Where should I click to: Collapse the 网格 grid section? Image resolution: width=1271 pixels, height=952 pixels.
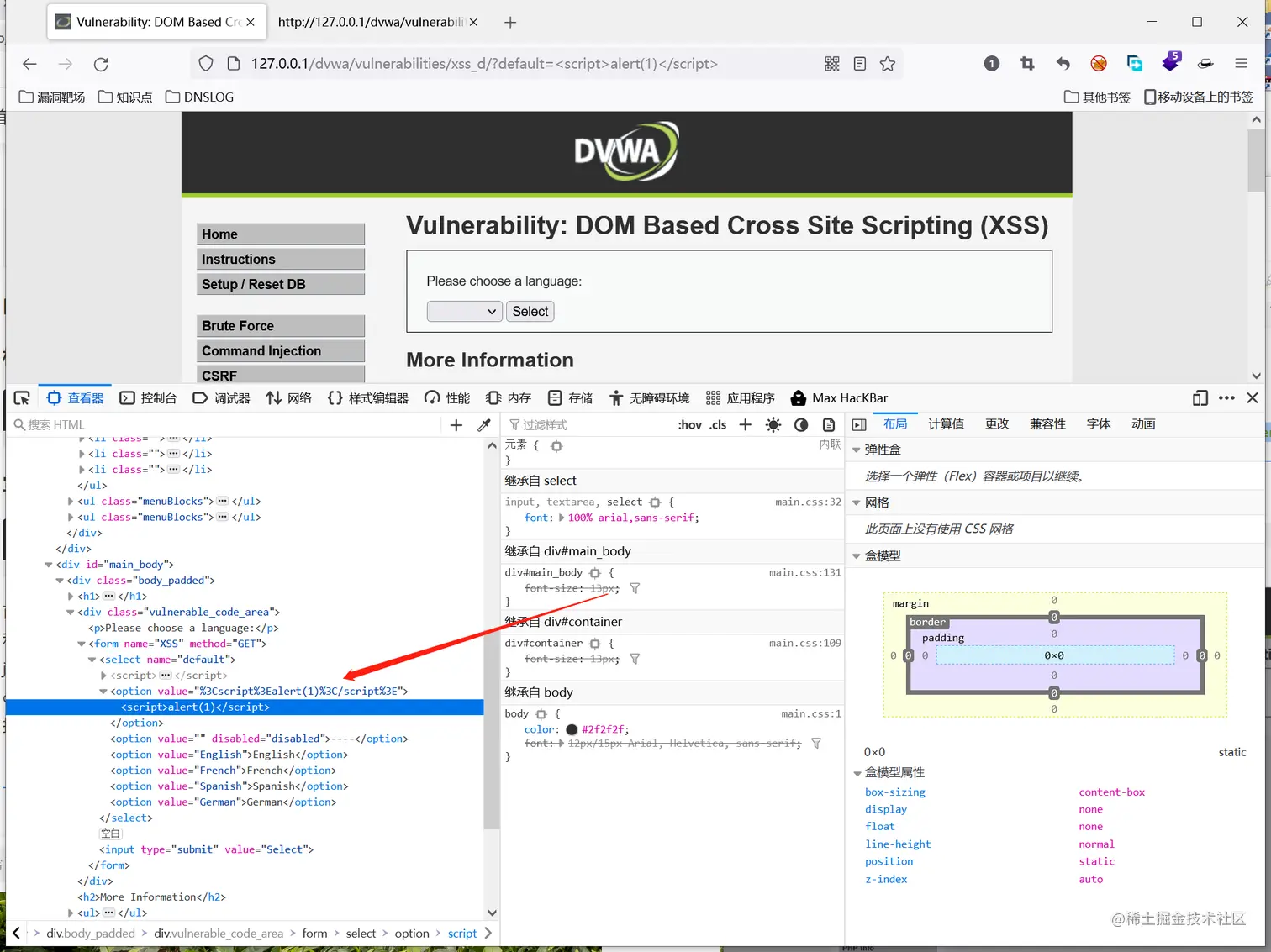(x=857, y=503)
